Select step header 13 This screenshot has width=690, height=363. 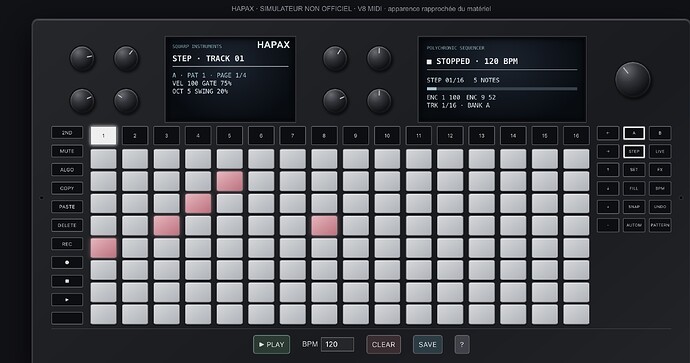click(482, 136)
